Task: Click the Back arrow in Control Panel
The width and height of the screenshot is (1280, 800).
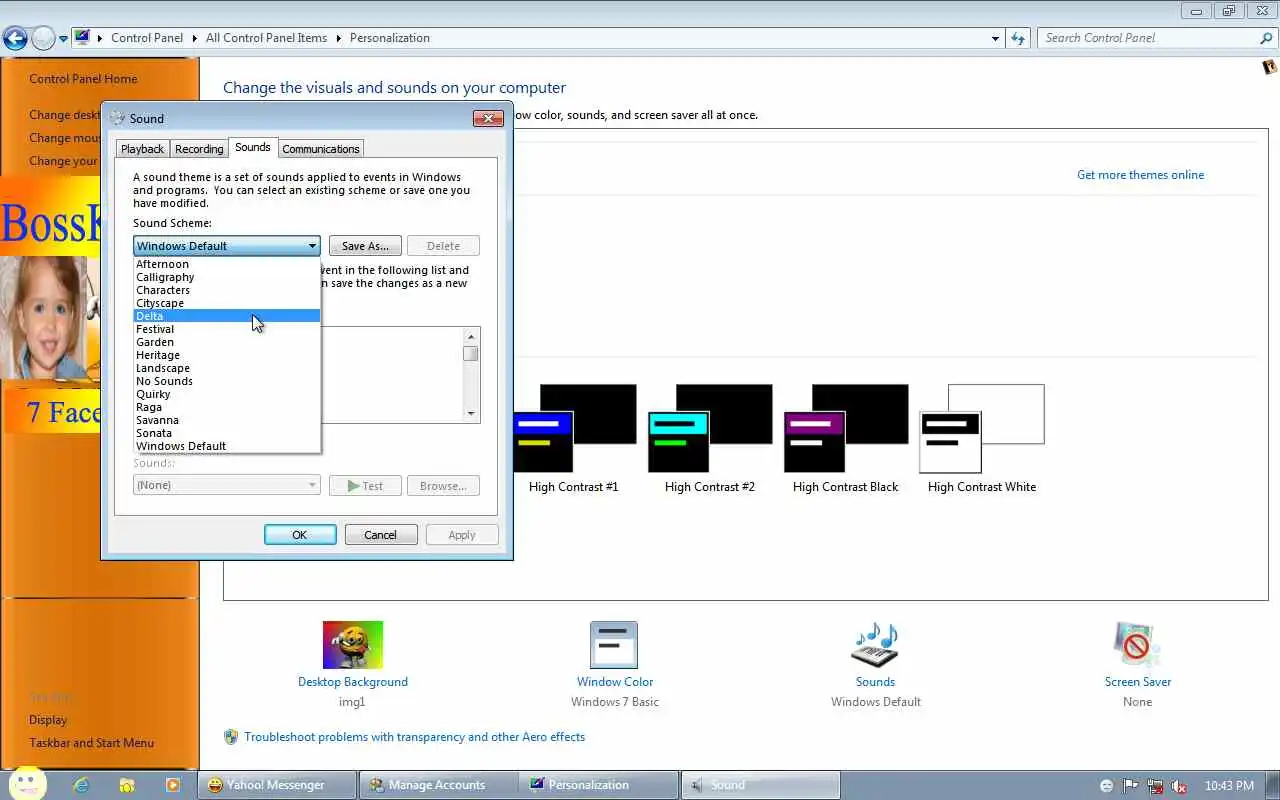Action: (x=15, y=38)
